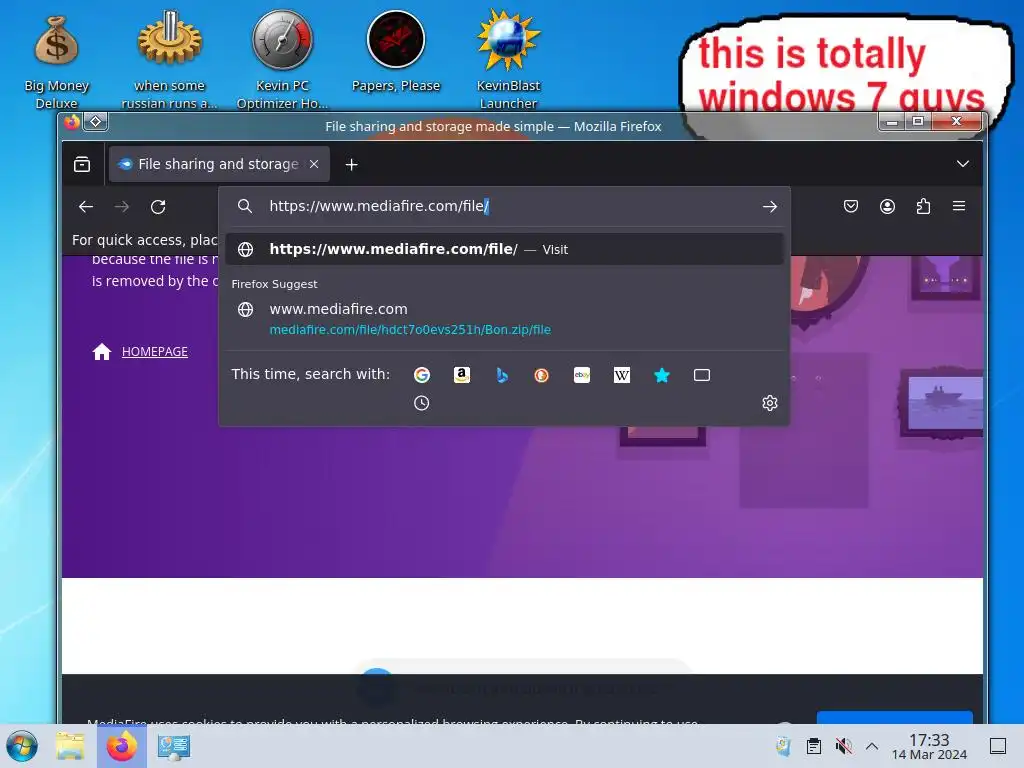Image resolution: width=1024 pixels, height=768 pixels.
Task: Search this time with DuckDuckGo
Action: pos(541,375)
